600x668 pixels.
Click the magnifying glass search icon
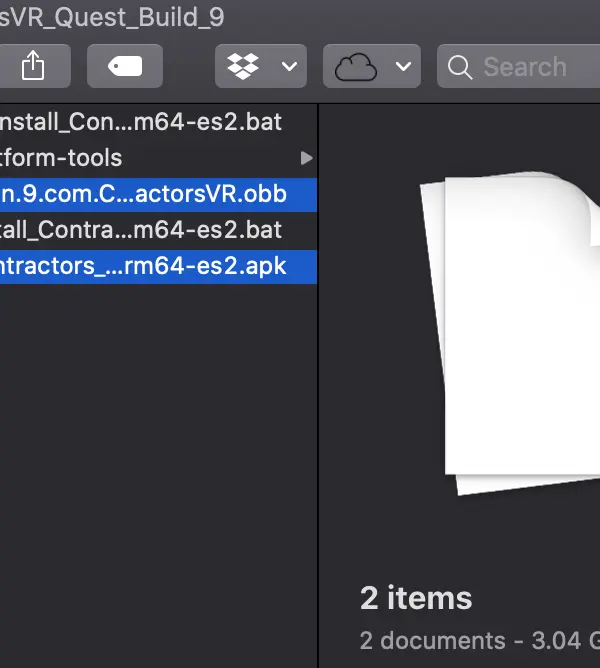(460, 67)
